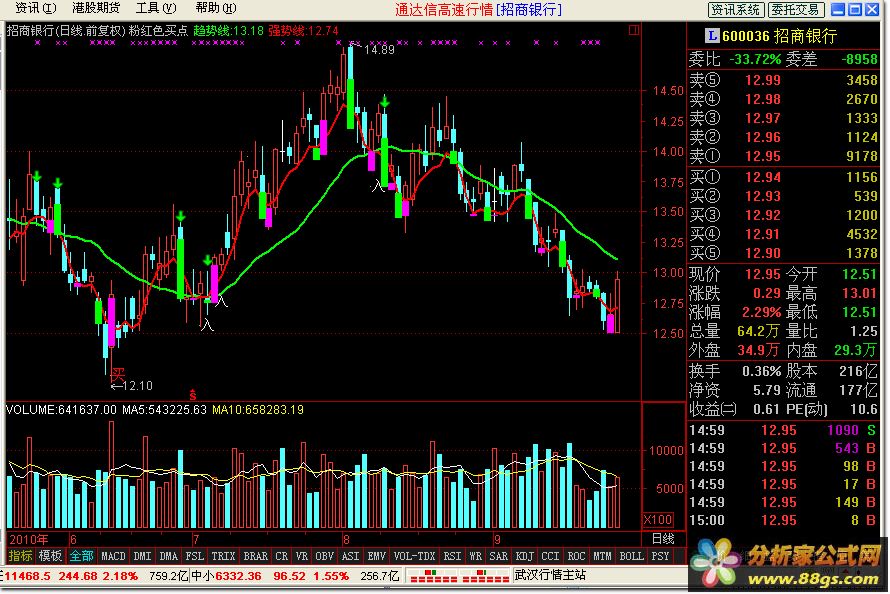
Task: Select the FSL indicator
Action: pyautogui.click(x=195, y=557)
